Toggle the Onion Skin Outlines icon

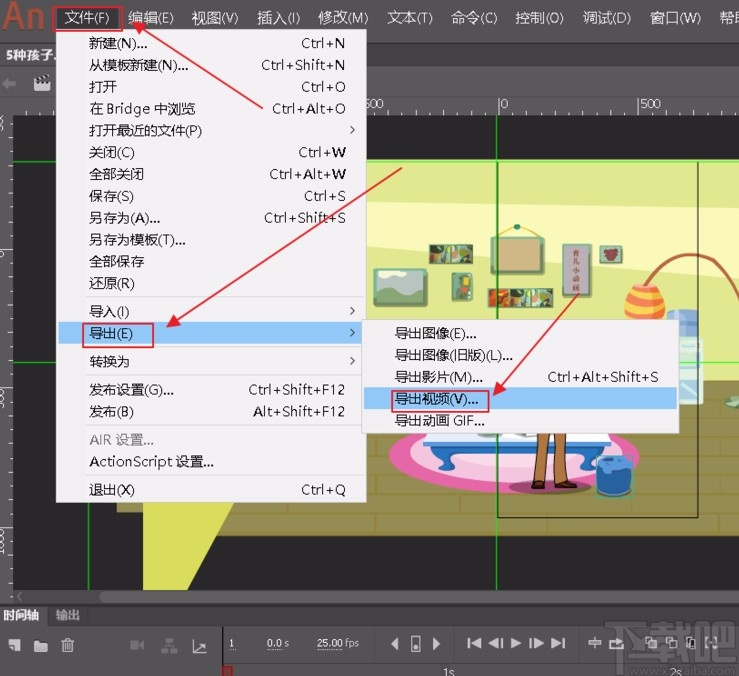tap(671, 643)
